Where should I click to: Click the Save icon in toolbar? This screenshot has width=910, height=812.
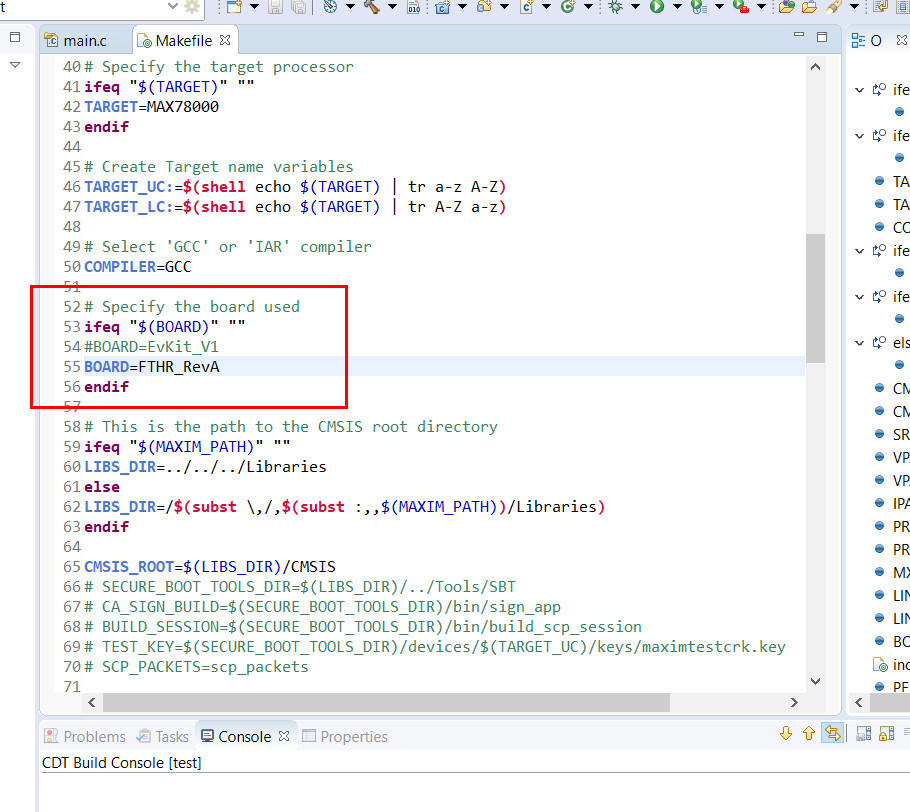pyautogui.click(x=276, y=6)
